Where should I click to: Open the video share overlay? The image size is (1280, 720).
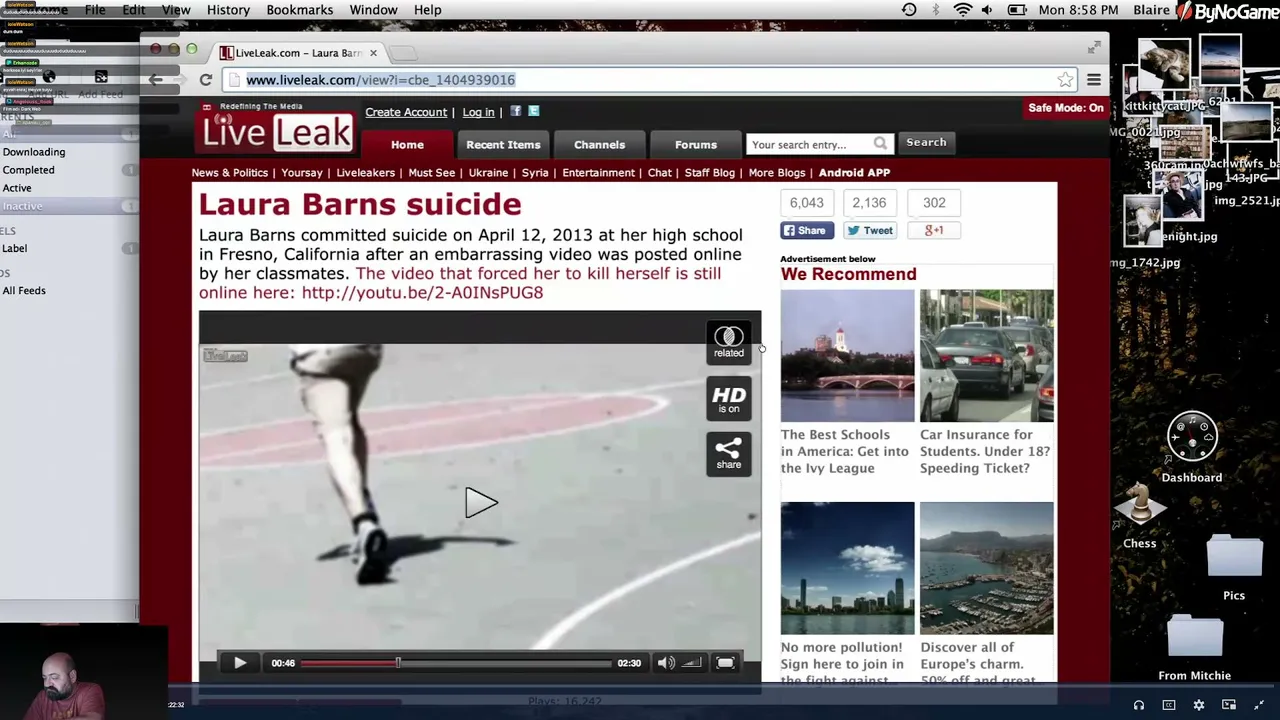729,454
